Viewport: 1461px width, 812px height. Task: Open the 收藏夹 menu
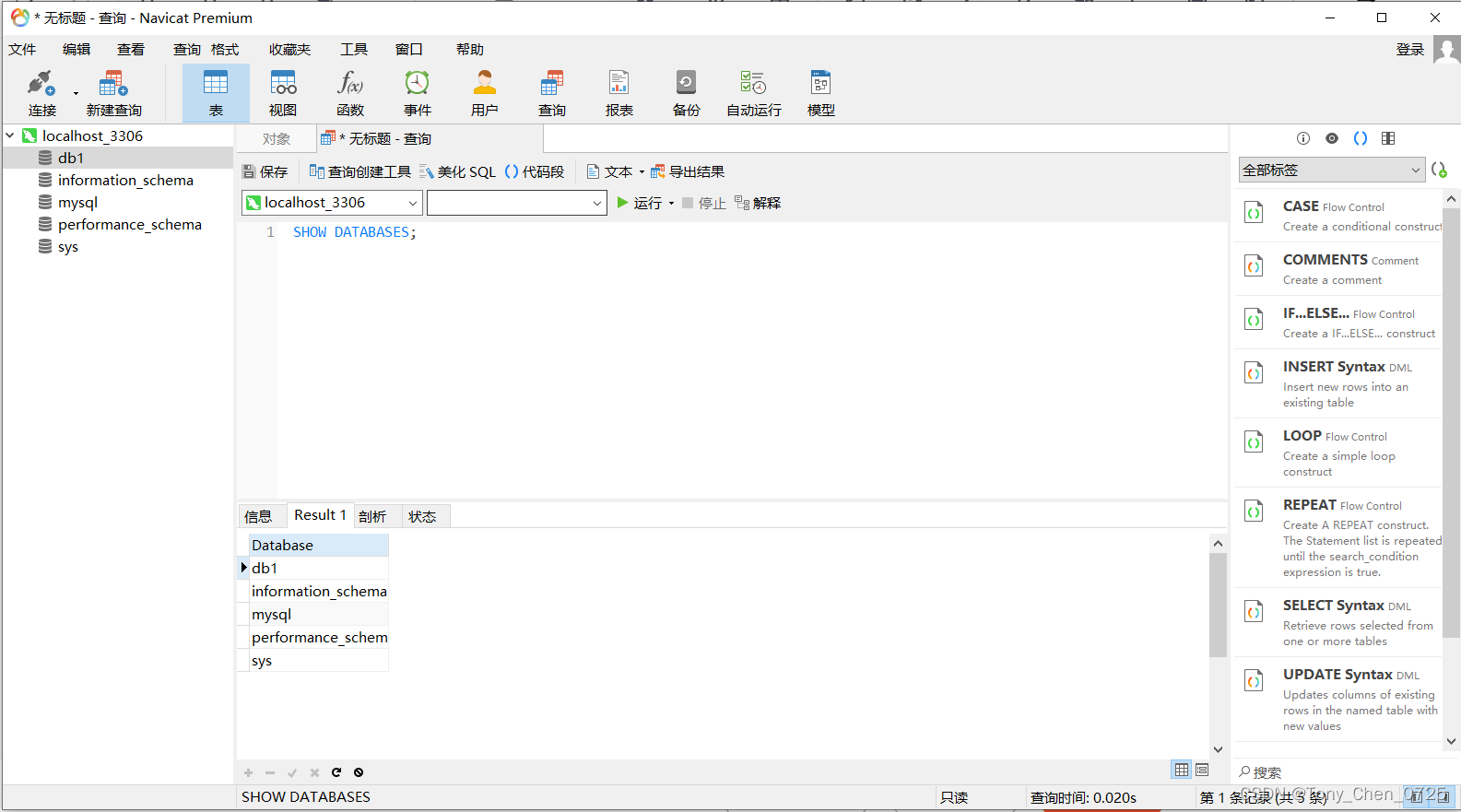(x=289, y=50)
